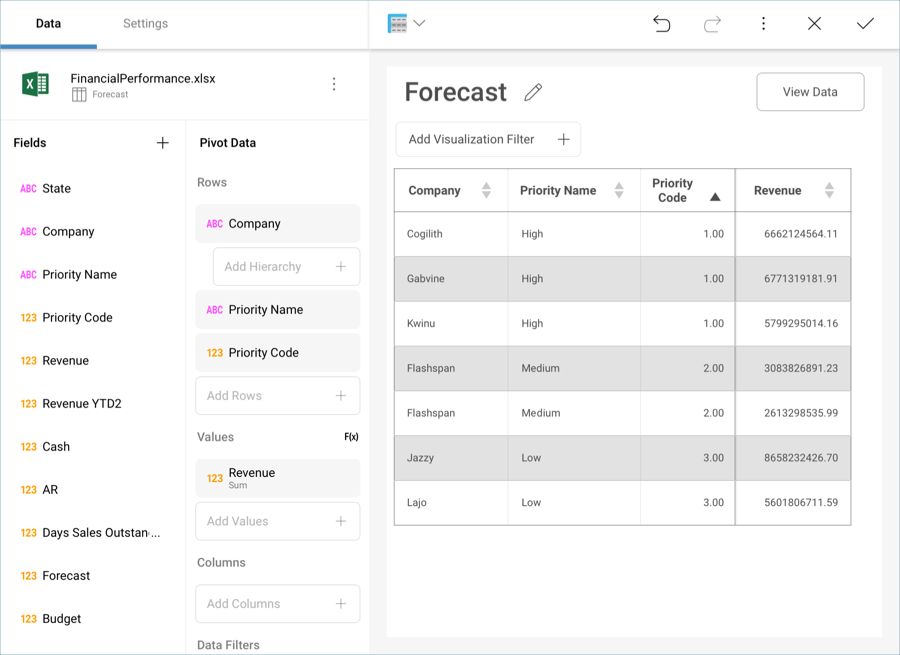This screenshot has height=655, width=900.
Task: Select the Data tab
Action: click(48, 24)
